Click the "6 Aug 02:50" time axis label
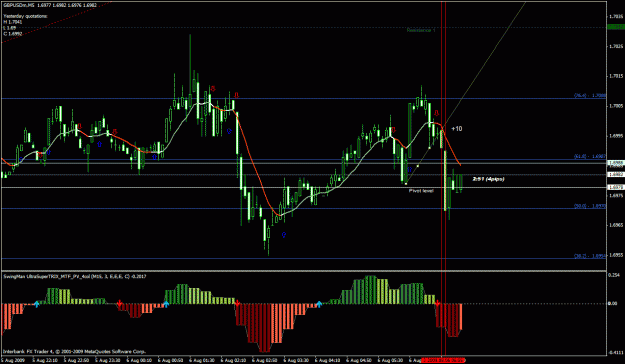The width and height of the screenshot is (625, 364). tap(265, 360)
